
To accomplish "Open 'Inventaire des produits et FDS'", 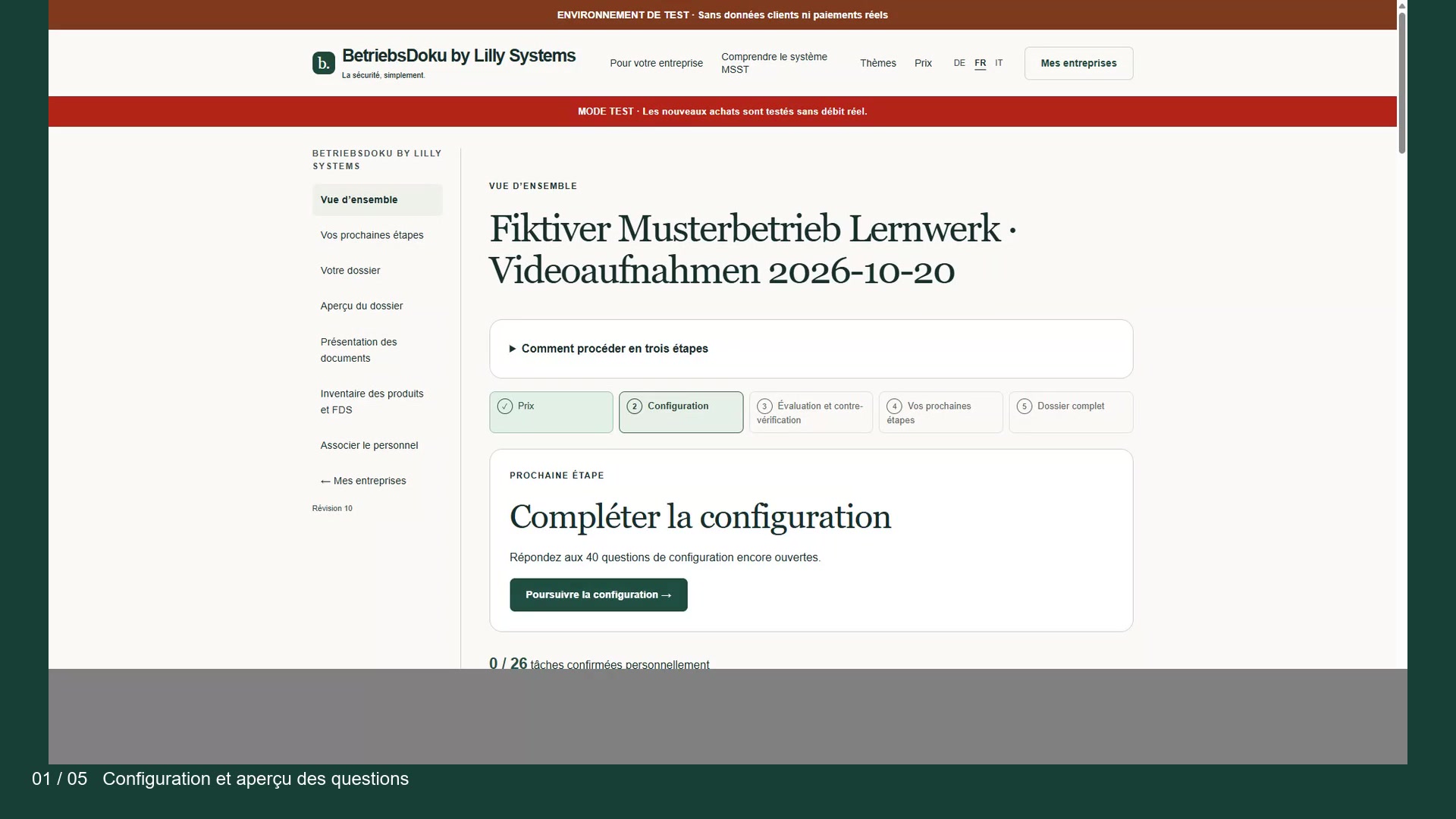I will point(377,401).
